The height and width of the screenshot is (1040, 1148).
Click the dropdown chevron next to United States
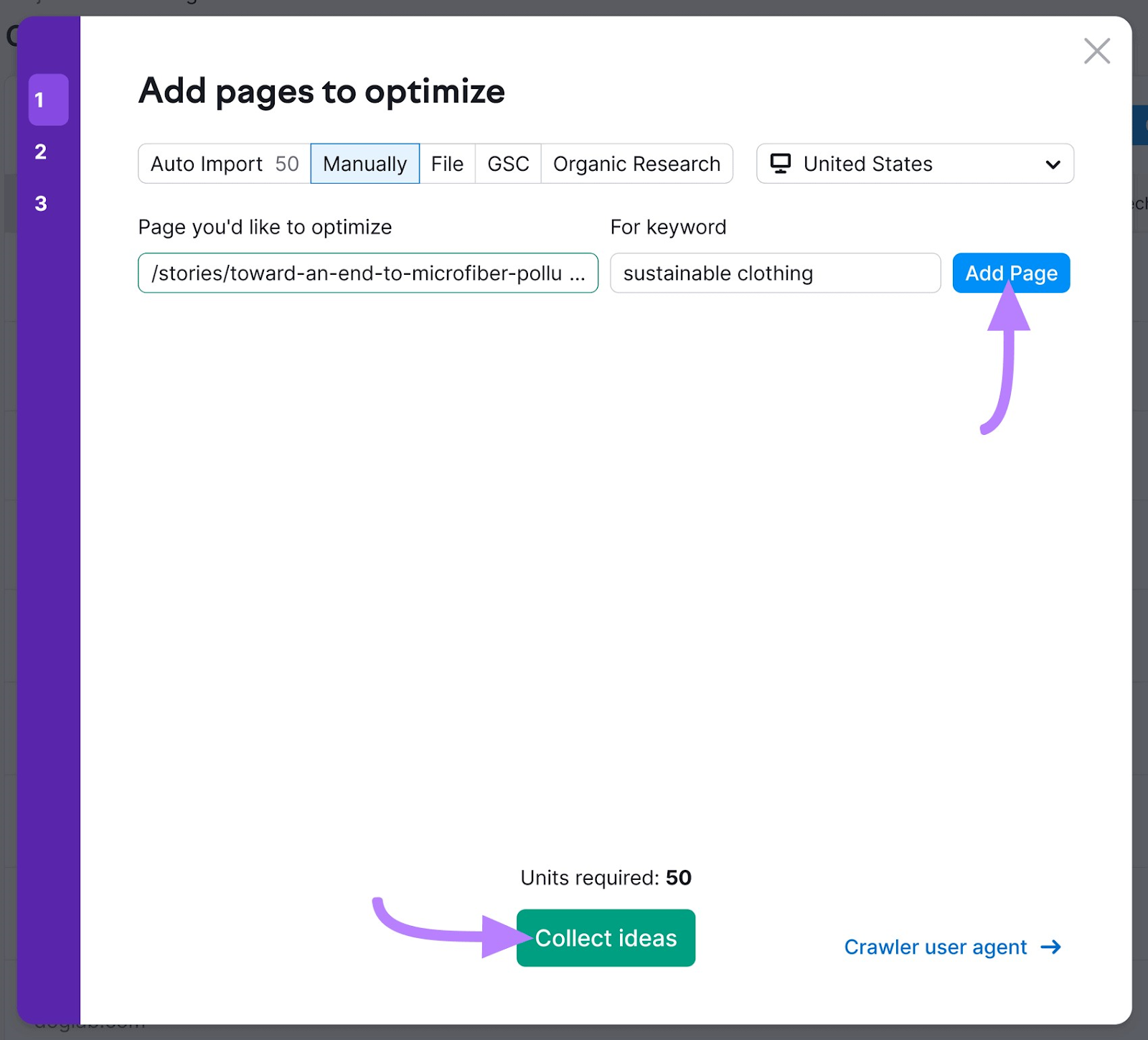1053,164
